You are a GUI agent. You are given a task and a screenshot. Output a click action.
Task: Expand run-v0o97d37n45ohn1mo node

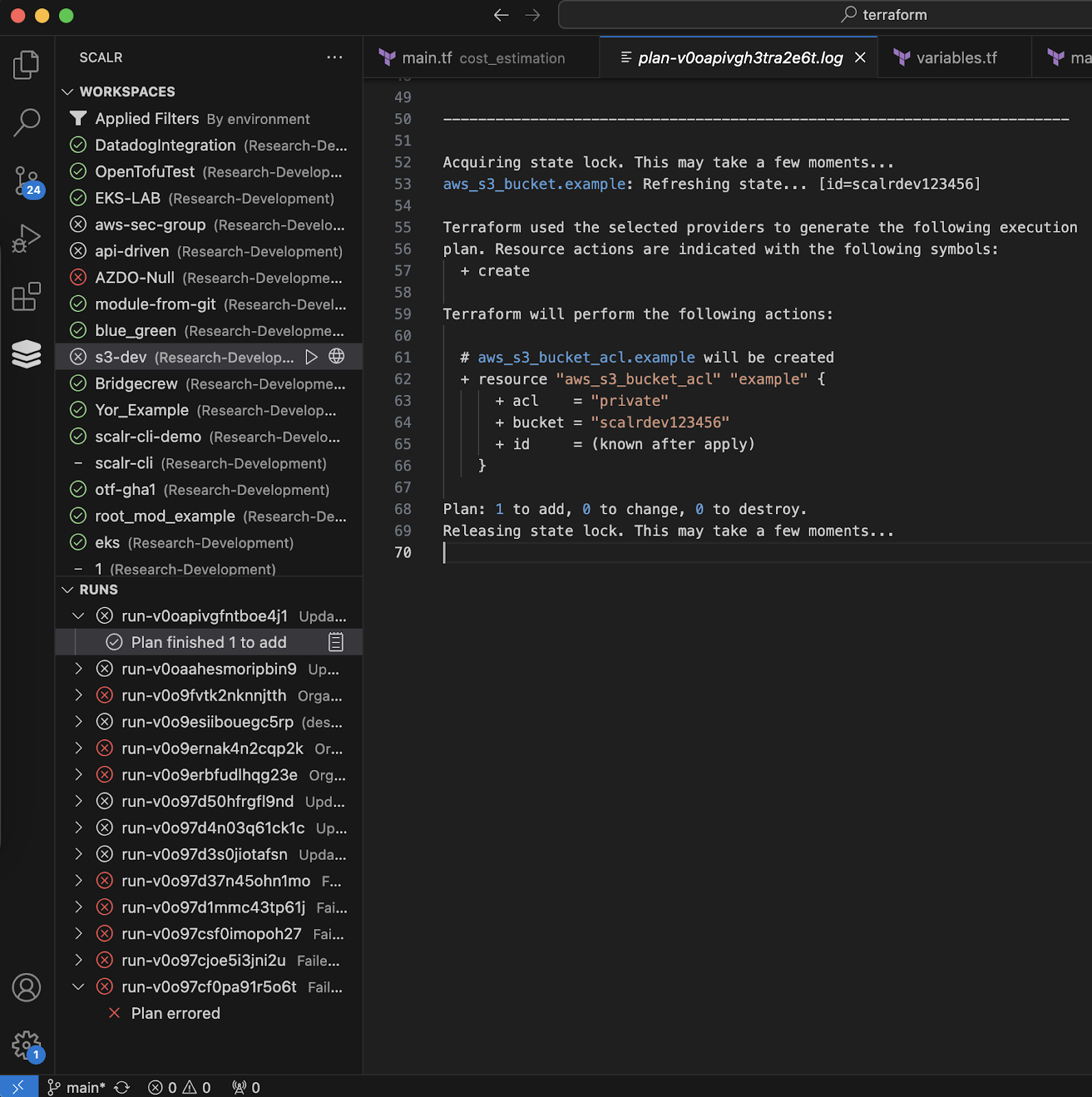tap(78, 880)
